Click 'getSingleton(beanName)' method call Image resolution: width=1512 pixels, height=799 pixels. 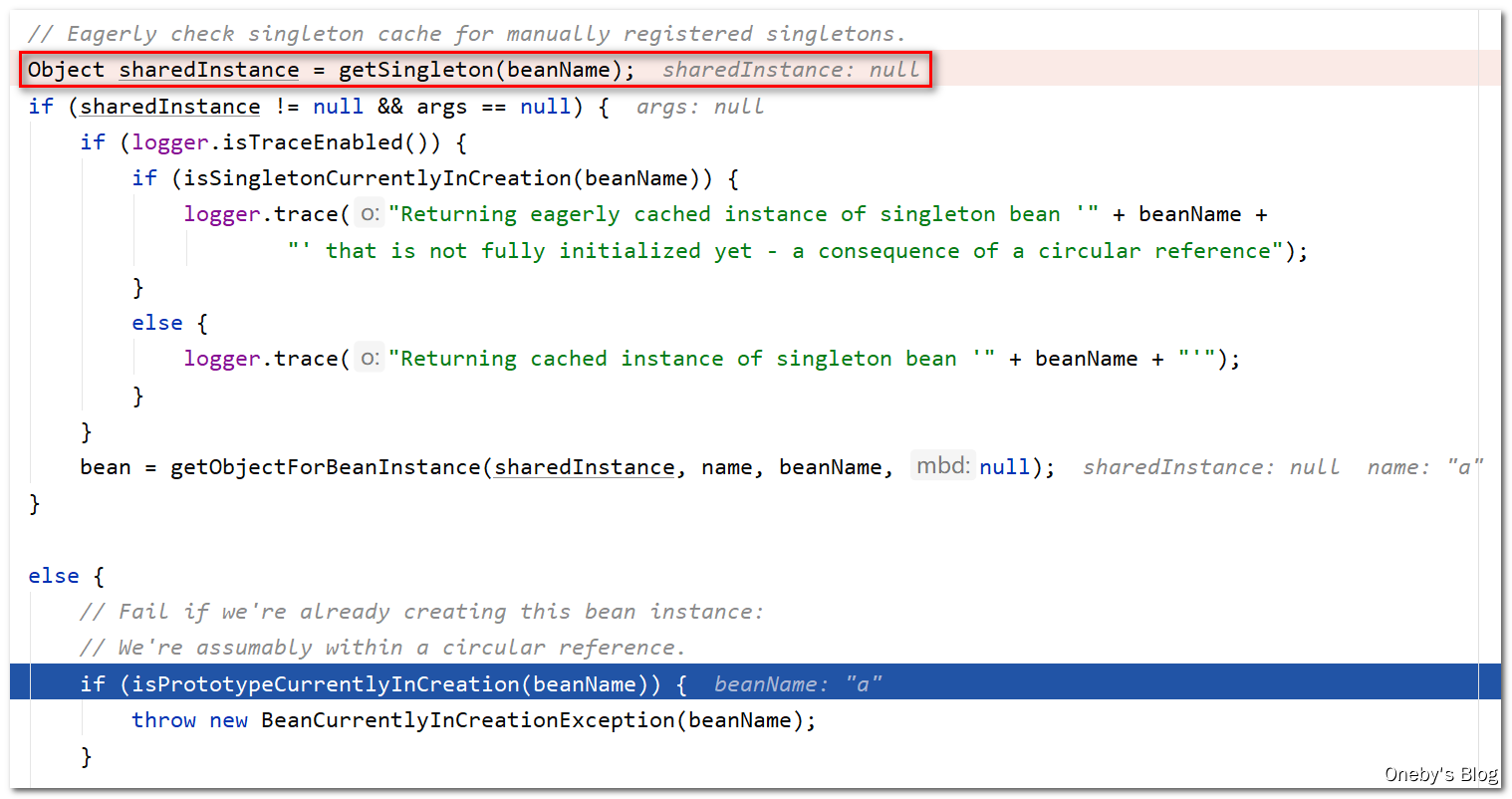point(480,70)
